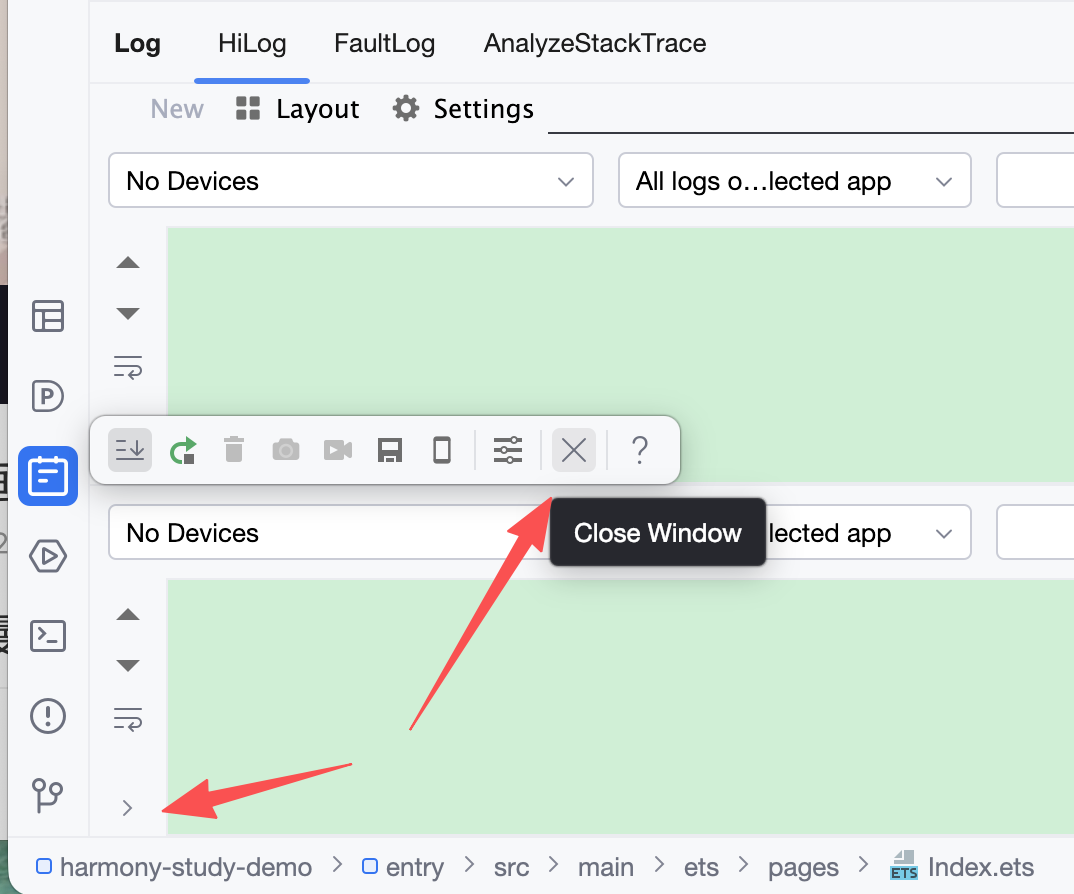Click the Layout button
This screenshot has height=894, width=1074.
(x=297, y=109)
